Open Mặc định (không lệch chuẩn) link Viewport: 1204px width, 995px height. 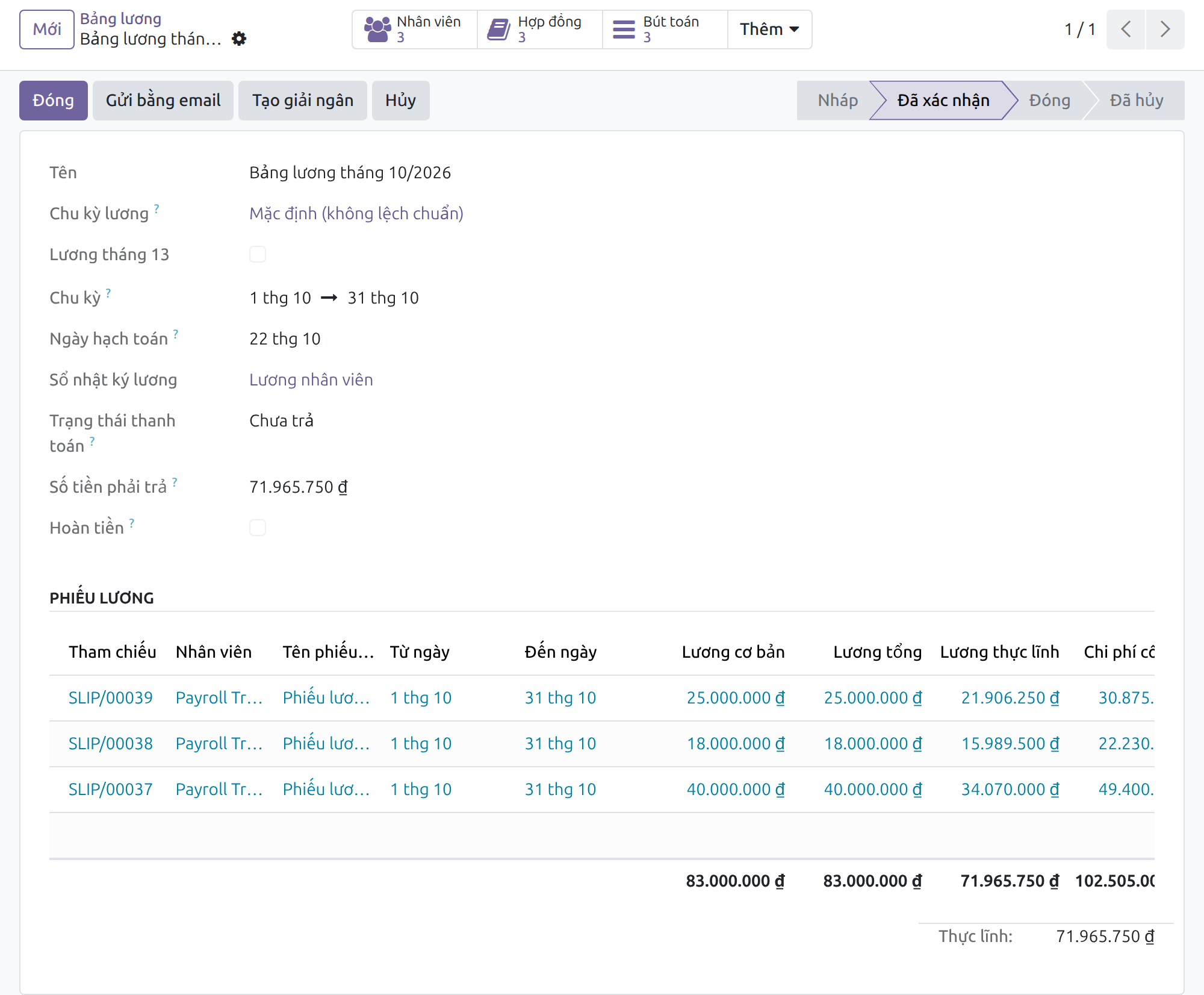356,213
